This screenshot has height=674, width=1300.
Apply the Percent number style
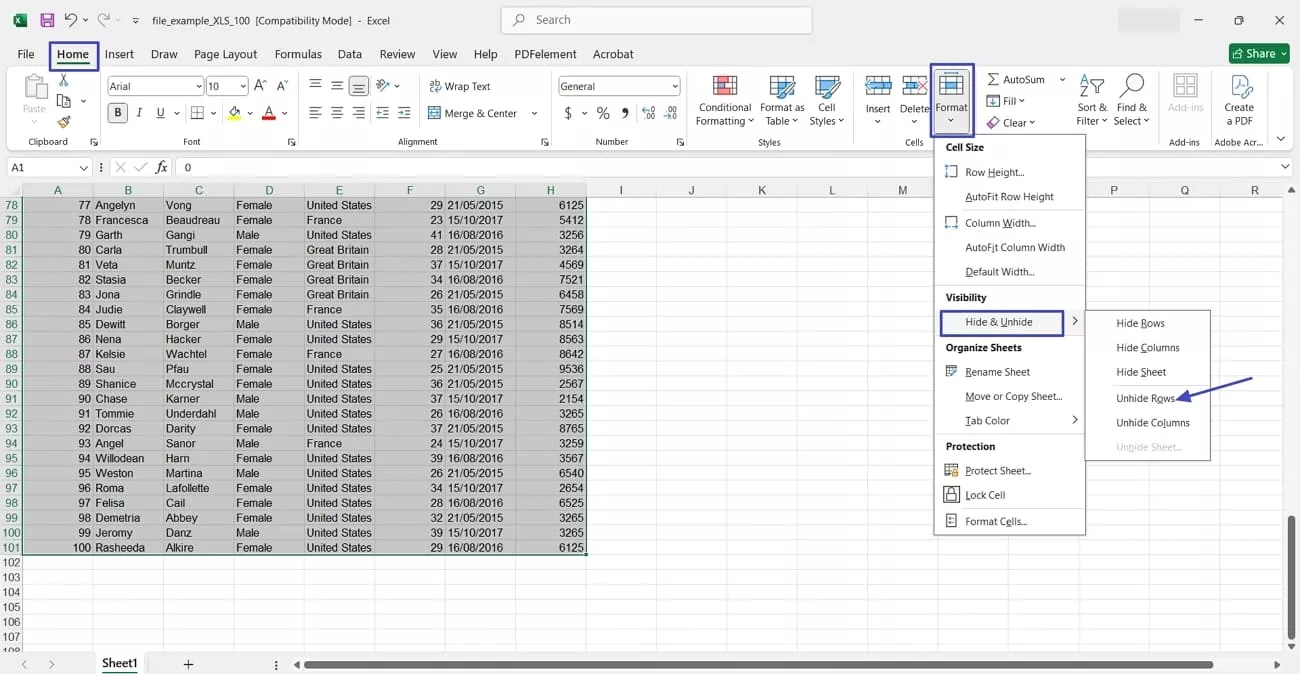click(601, 113)
